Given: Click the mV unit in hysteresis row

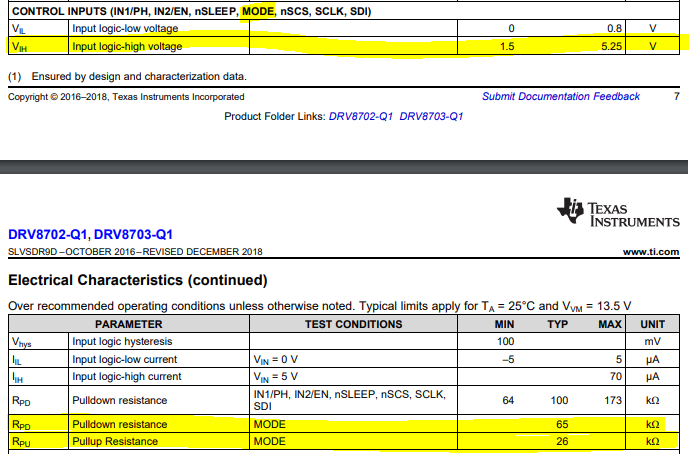Looking at the screenshot, I should coord(653,341).
